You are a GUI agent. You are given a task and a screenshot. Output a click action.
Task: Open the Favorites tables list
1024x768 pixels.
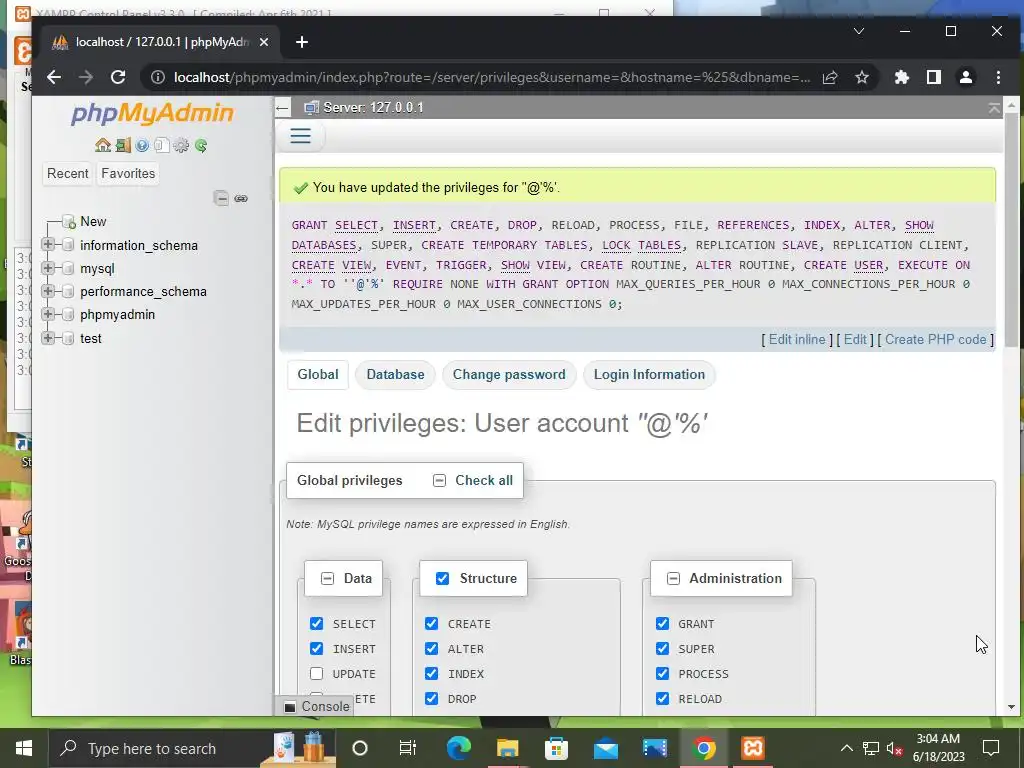coord(128,174)
